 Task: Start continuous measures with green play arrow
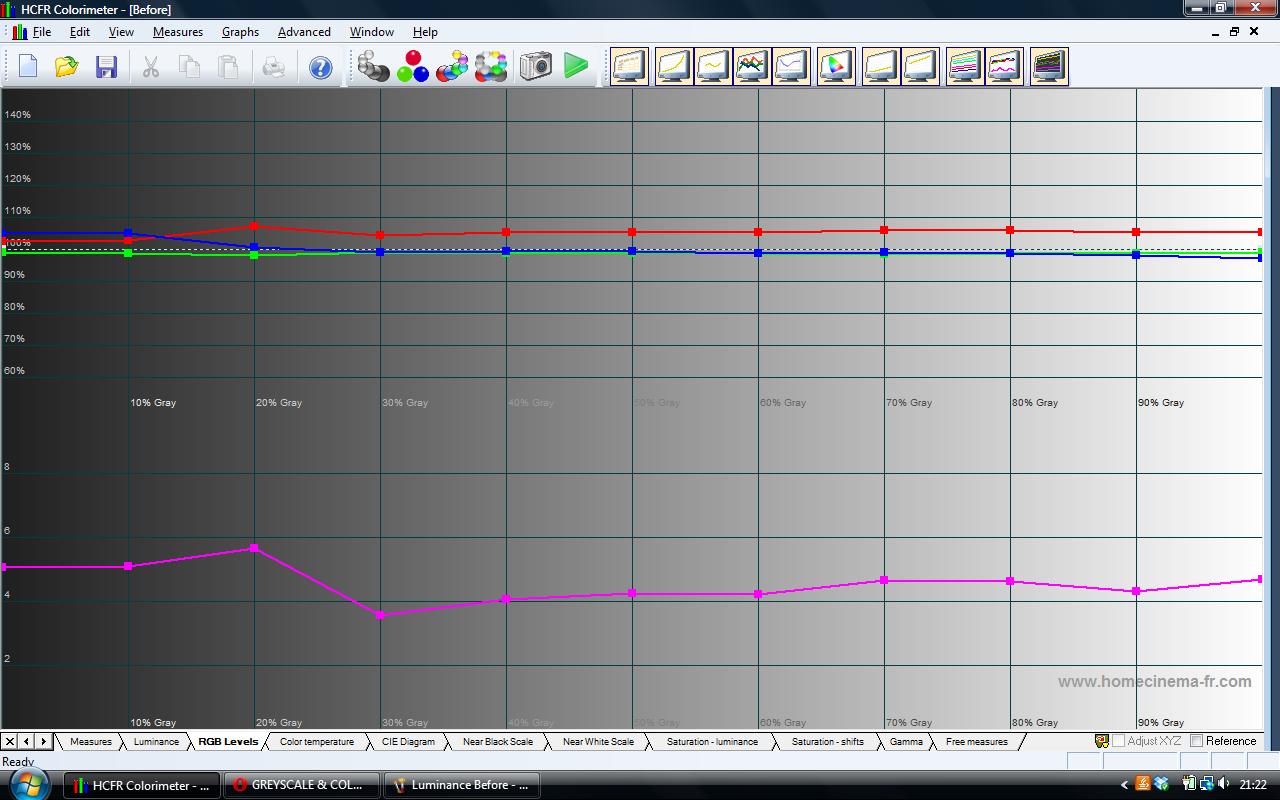tap(576, 67)
